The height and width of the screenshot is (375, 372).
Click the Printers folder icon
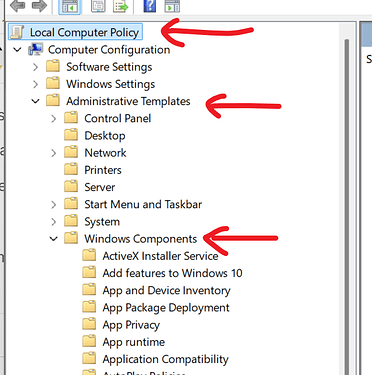coord(71,169)
